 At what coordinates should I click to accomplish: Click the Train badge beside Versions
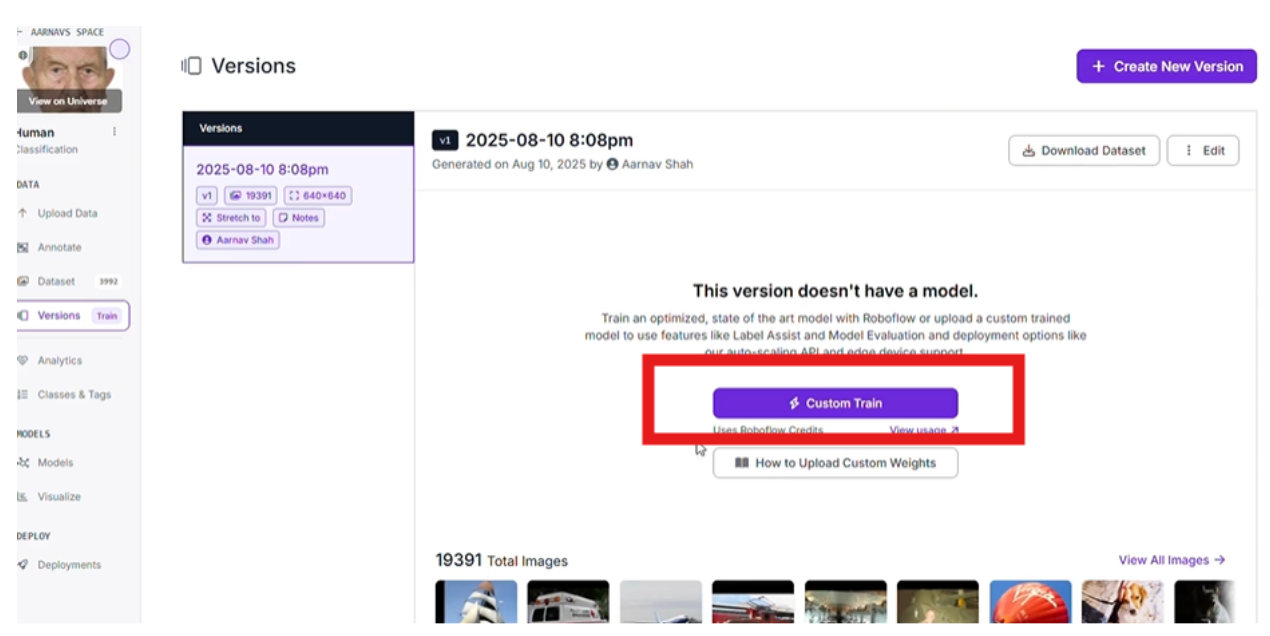point(106,315)
